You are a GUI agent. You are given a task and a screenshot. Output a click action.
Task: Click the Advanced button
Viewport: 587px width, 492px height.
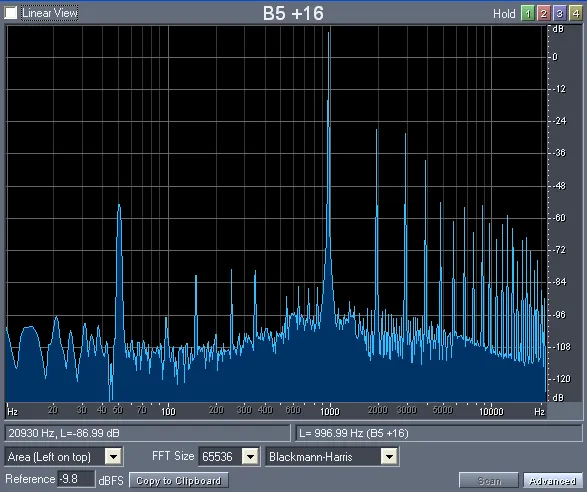coord(553,481)
